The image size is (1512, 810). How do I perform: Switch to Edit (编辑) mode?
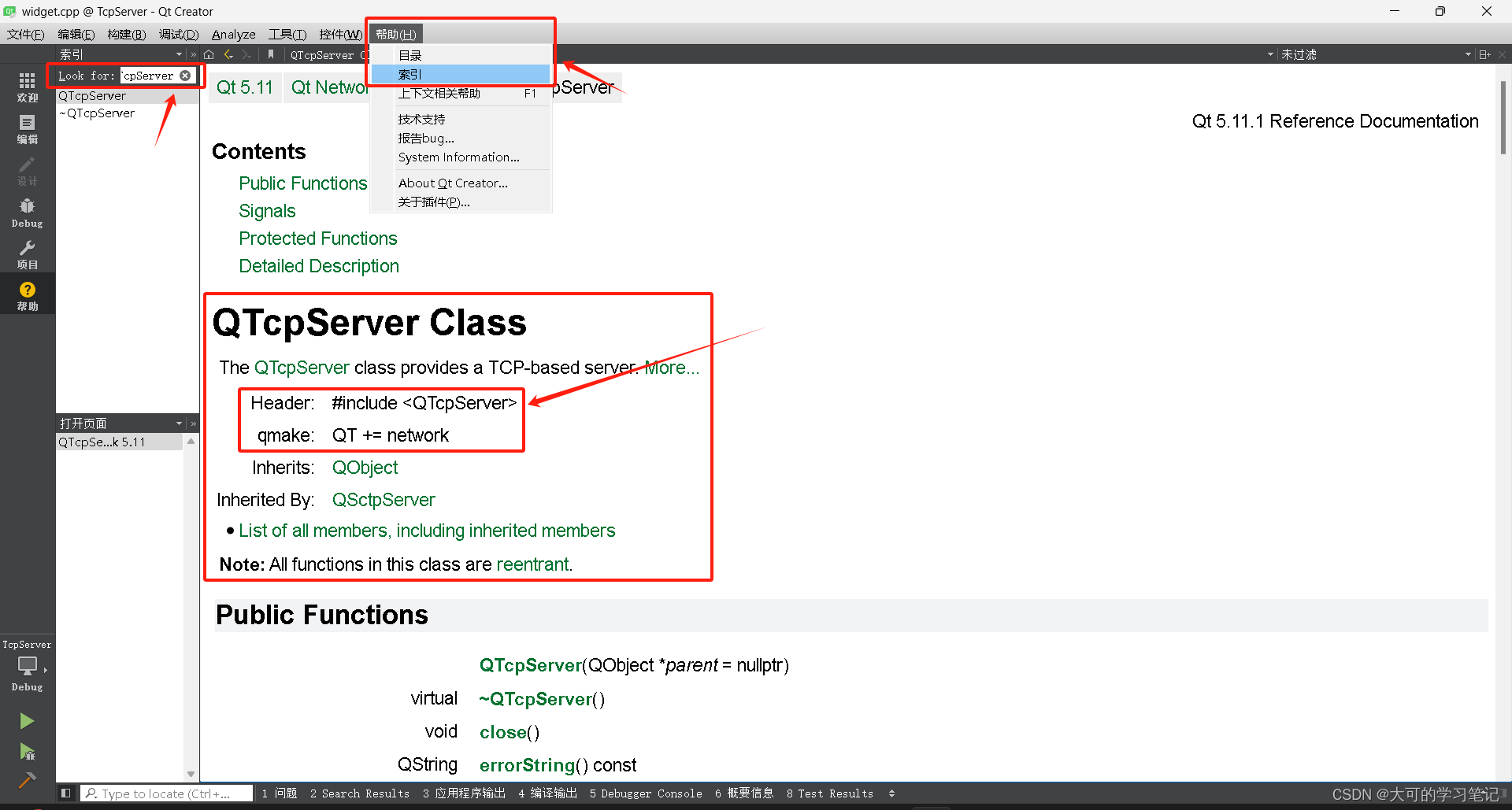pyautogui.click(x=28, y=129)
